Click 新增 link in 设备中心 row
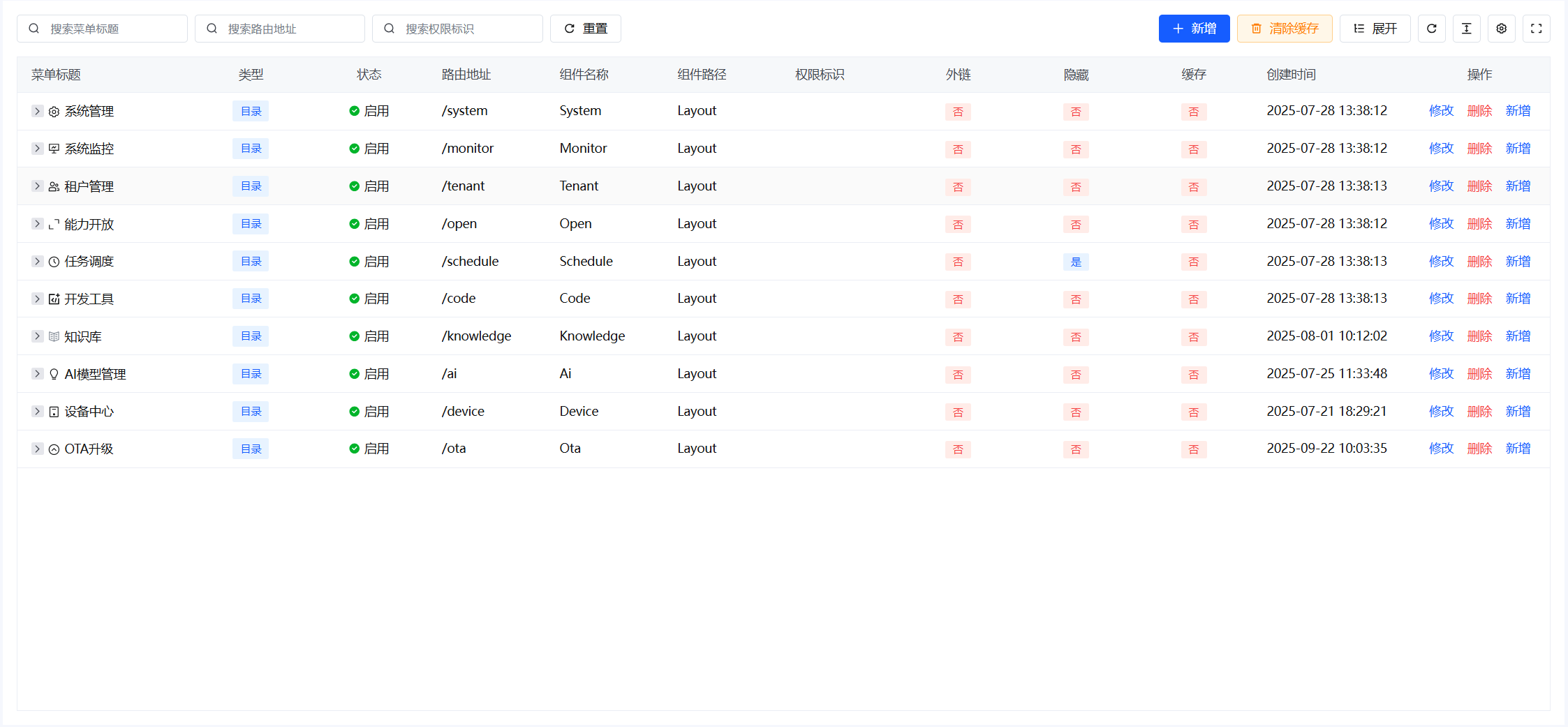The height and width of the screenshot is (727, 1568). (1518, 412)
